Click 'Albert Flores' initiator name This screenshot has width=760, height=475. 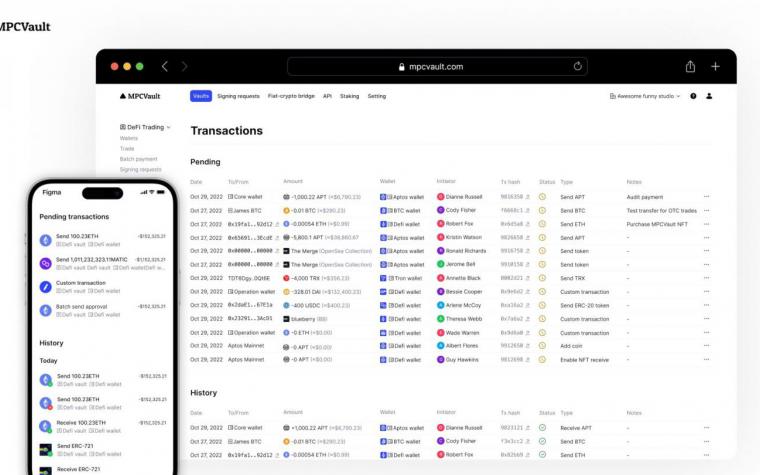click(462, 346)
